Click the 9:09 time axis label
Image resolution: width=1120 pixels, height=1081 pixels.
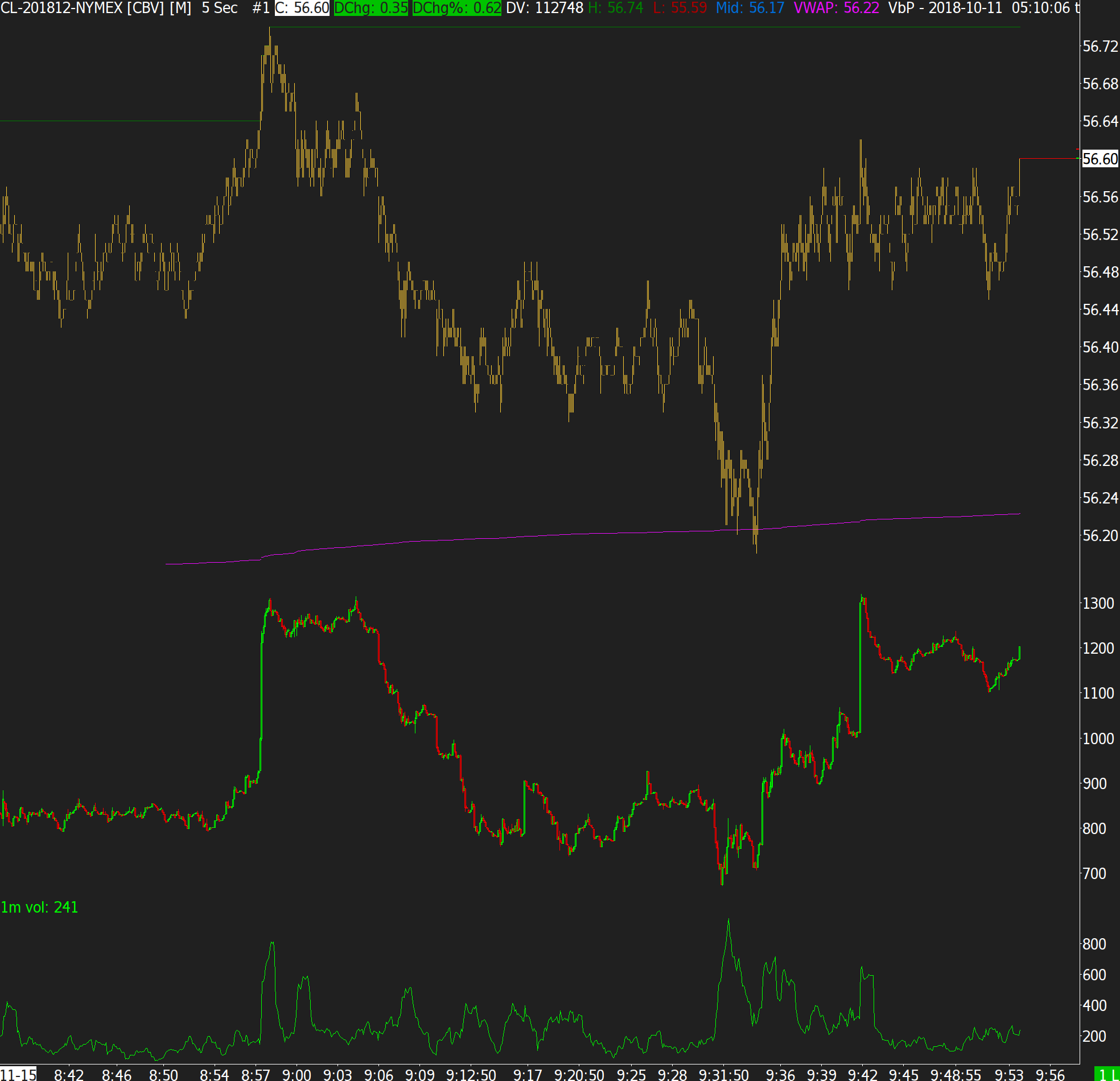420,1074
